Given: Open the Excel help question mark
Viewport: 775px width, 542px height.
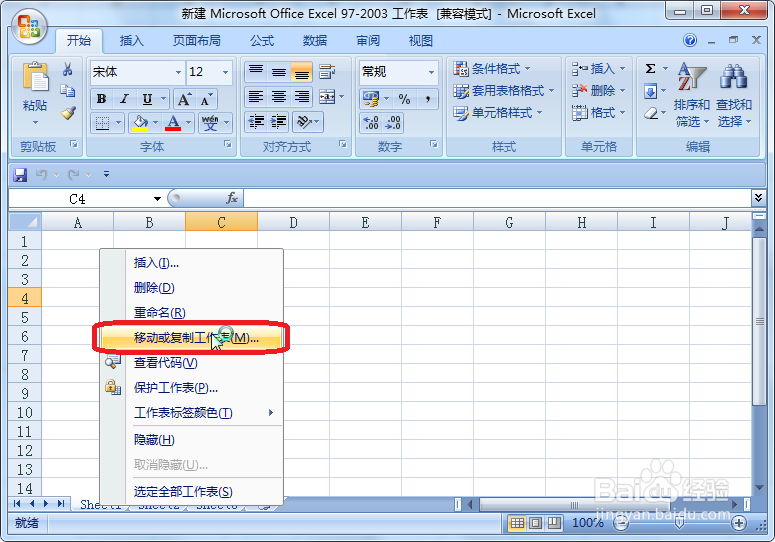Looking at the screenshot, I should pyautogui.click(x=690, y=40).
